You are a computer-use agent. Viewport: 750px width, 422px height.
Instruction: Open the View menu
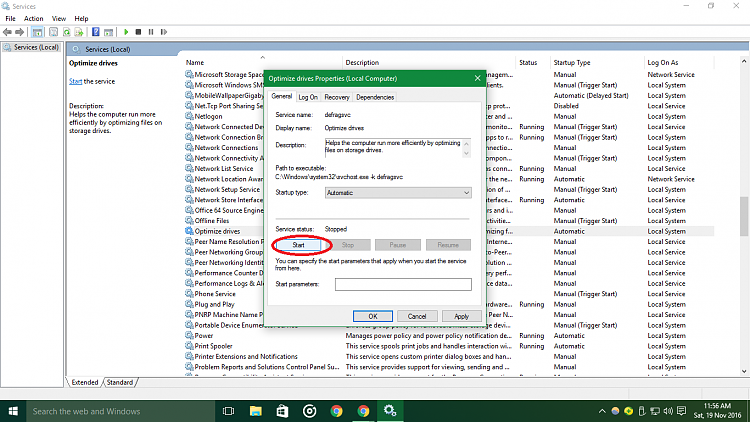pyautogui.click(x=59, y=19)
